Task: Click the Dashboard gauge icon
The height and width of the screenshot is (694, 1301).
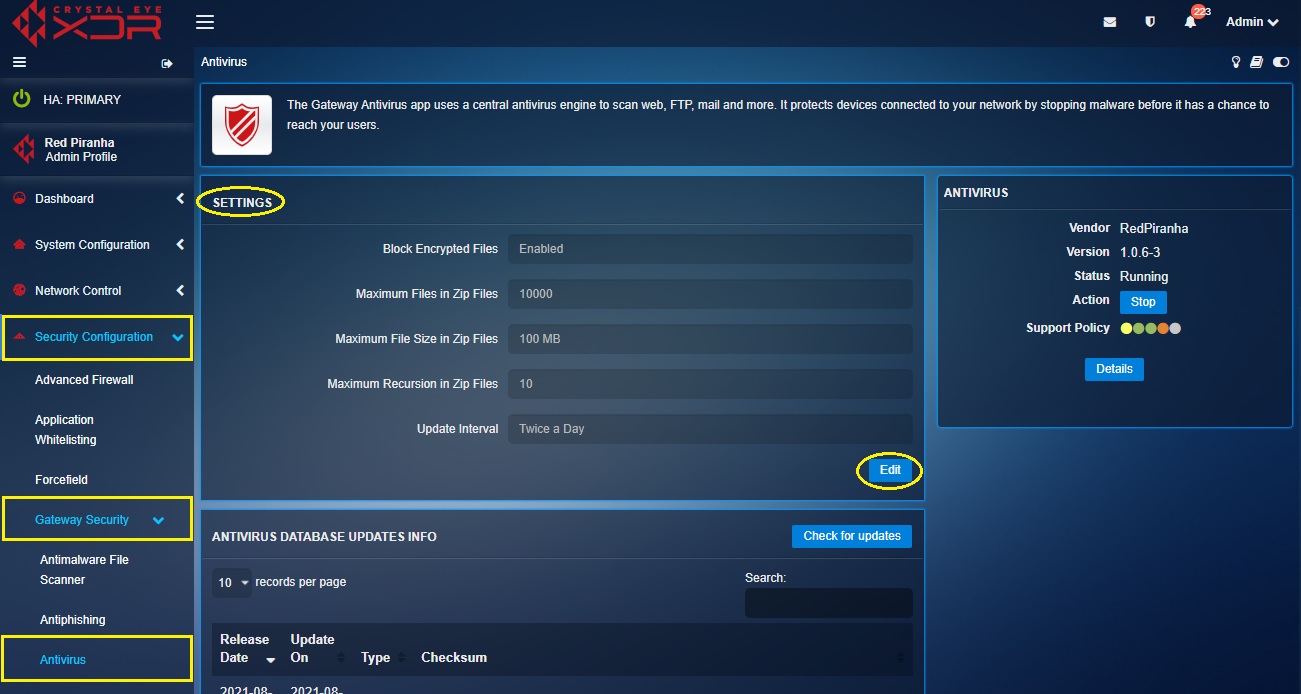Action: pos(18,198)
